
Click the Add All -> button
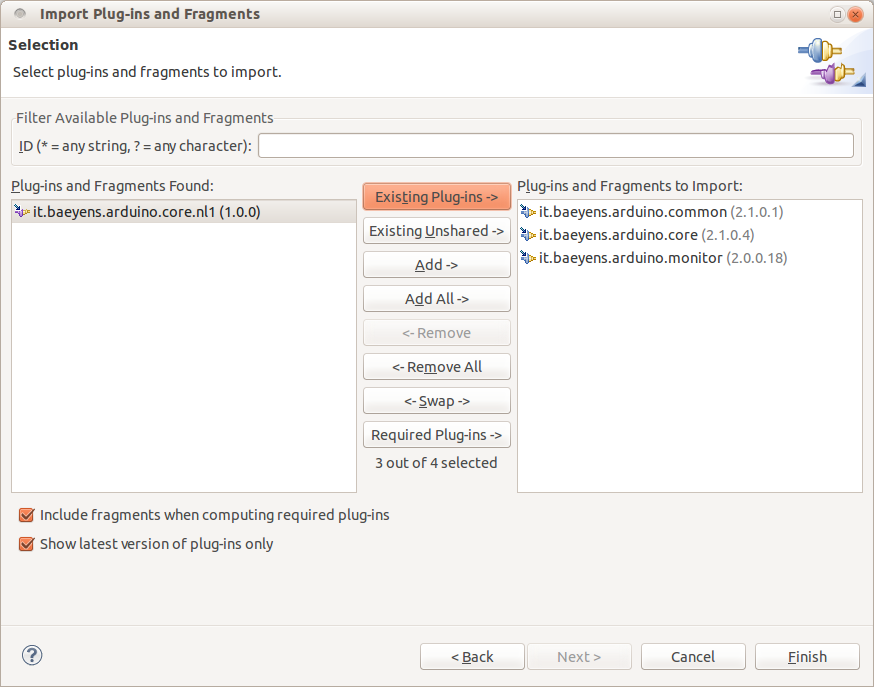tap(436, 299)
